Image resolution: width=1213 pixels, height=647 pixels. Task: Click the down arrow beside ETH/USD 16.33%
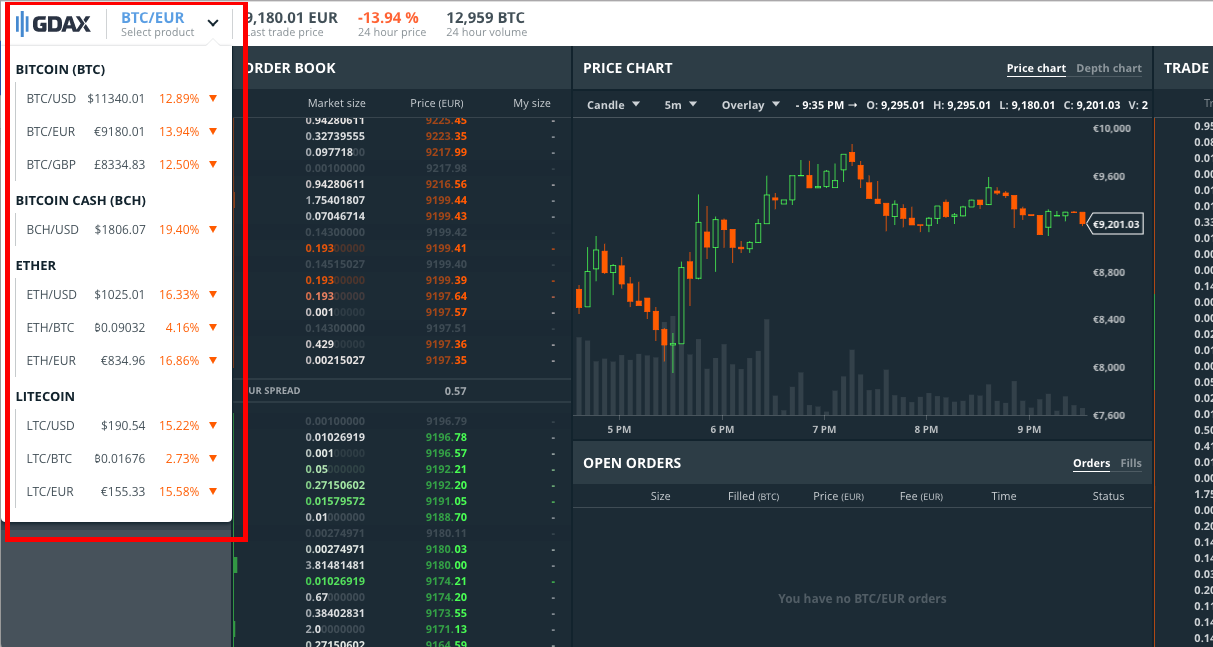point(213,295)
